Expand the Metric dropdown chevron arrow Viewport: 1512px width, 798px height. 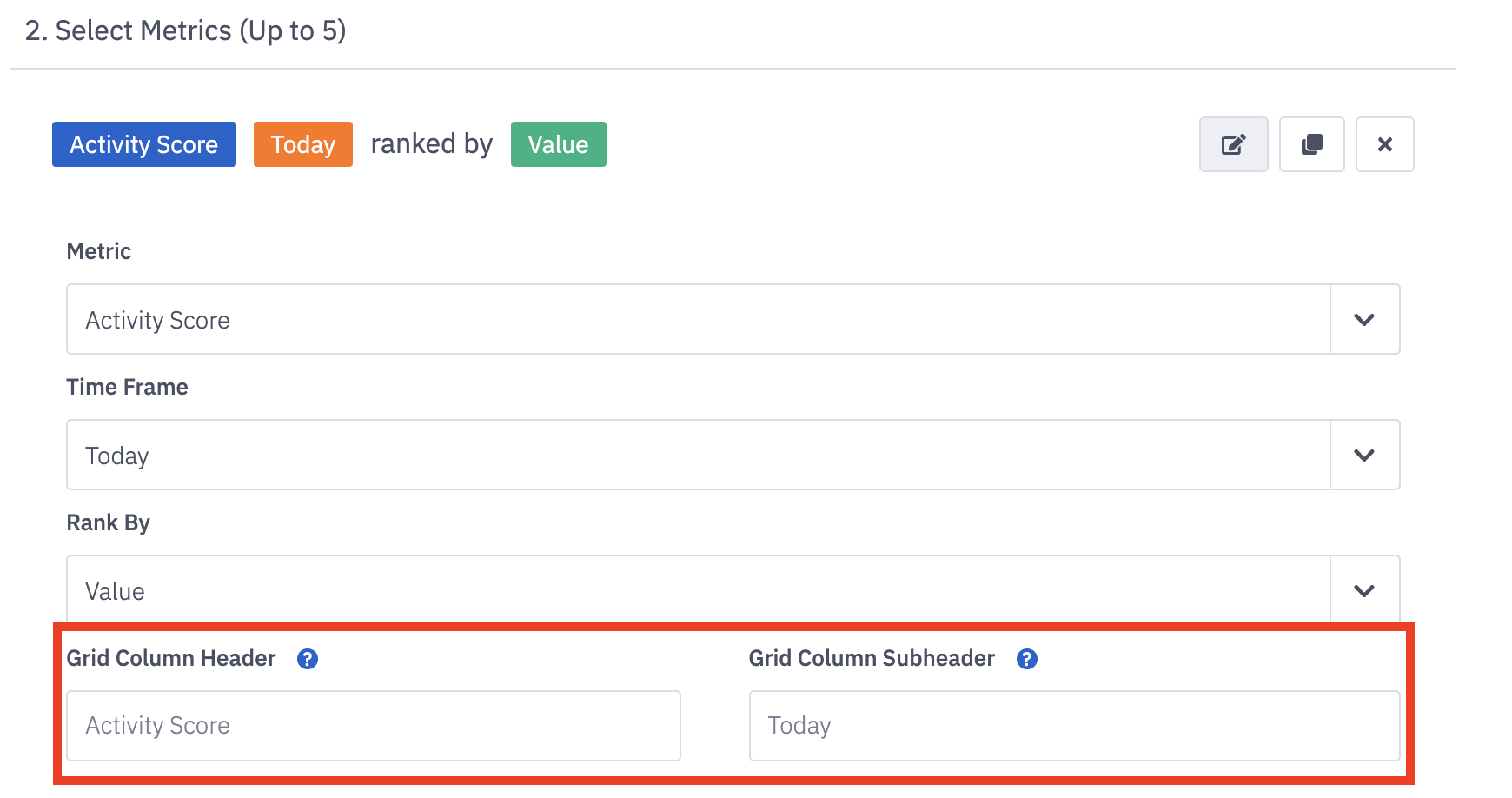(1364, 320)
